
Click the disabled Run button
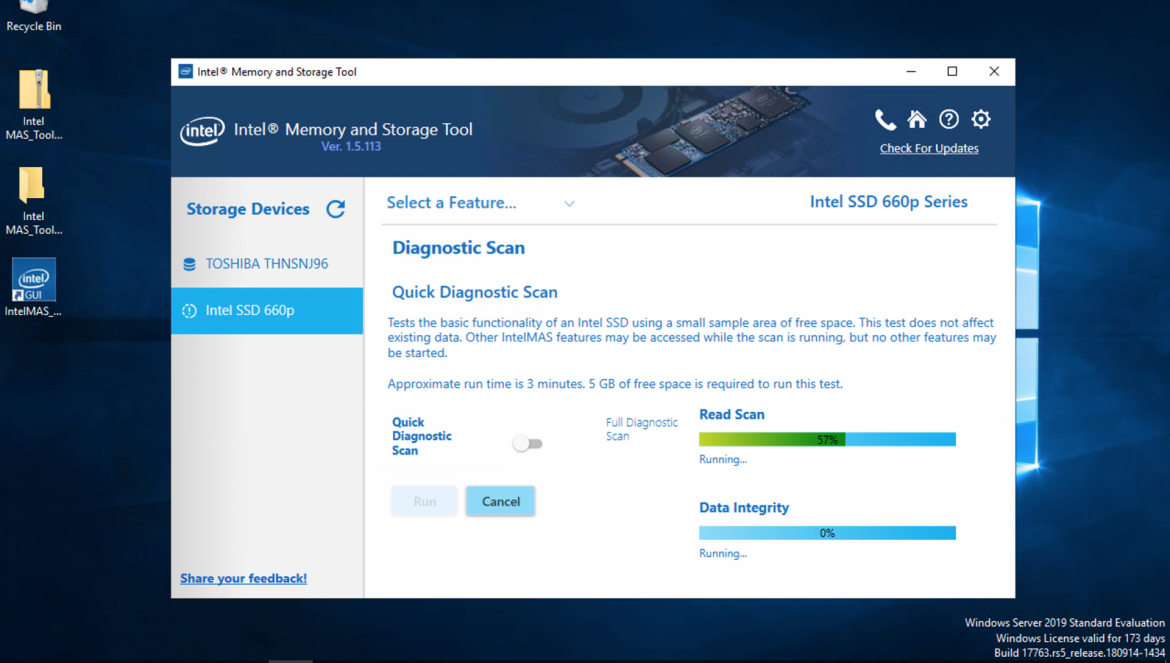coord(425,501)
